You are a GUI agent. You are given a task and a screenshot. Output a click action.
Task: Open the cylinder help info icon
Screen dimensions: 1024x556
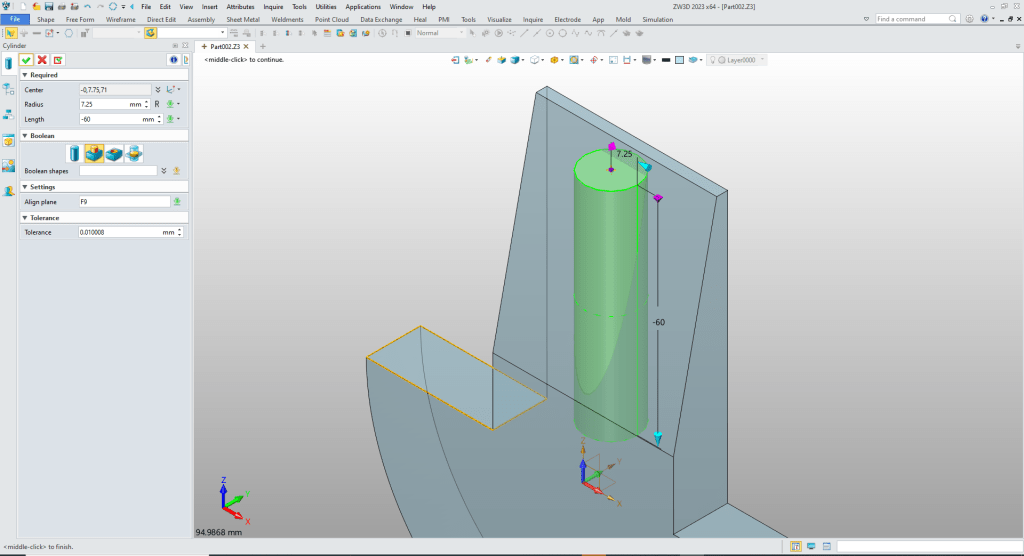click(172, 60)
